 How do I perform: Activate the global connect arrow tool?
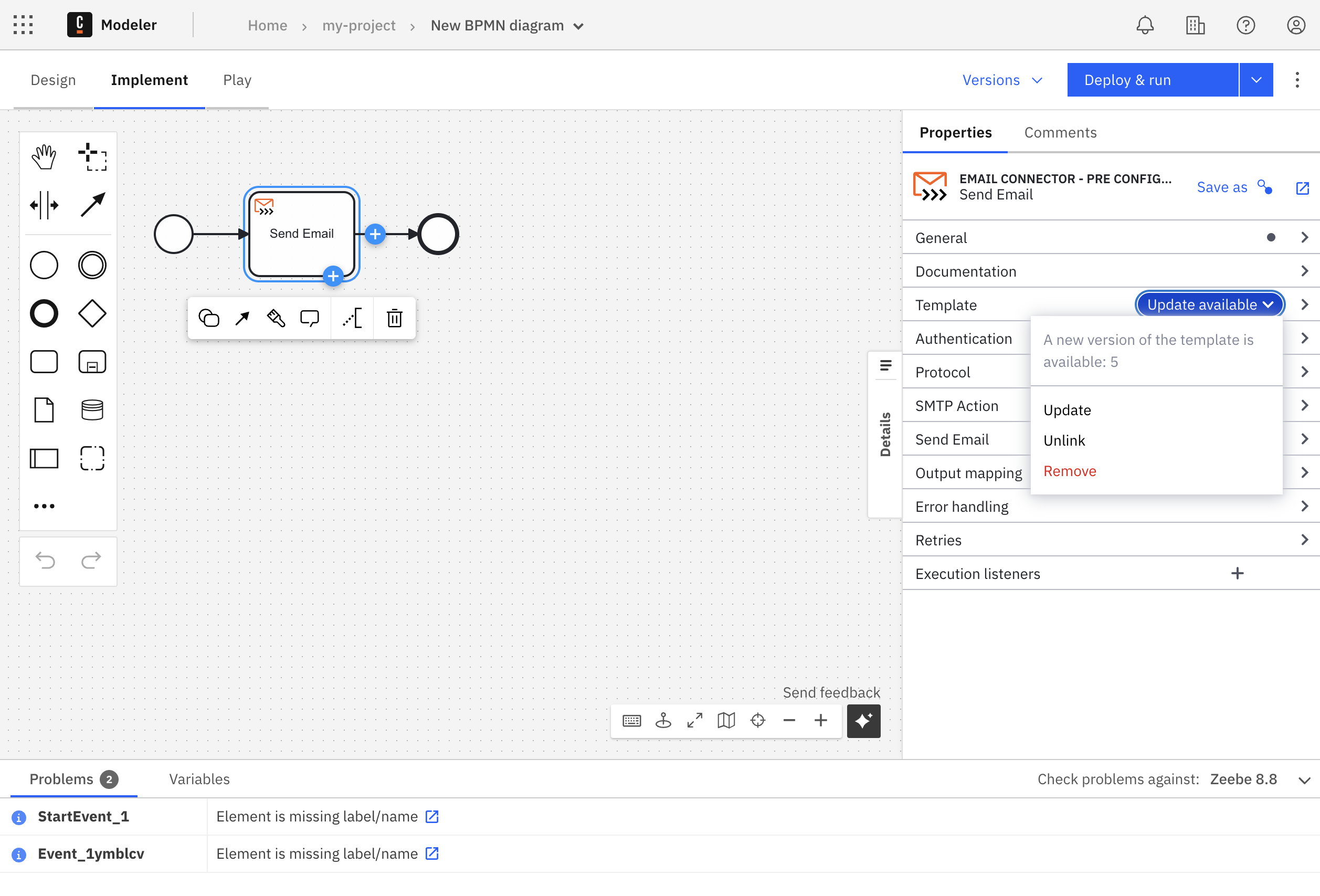pos(92,205)
